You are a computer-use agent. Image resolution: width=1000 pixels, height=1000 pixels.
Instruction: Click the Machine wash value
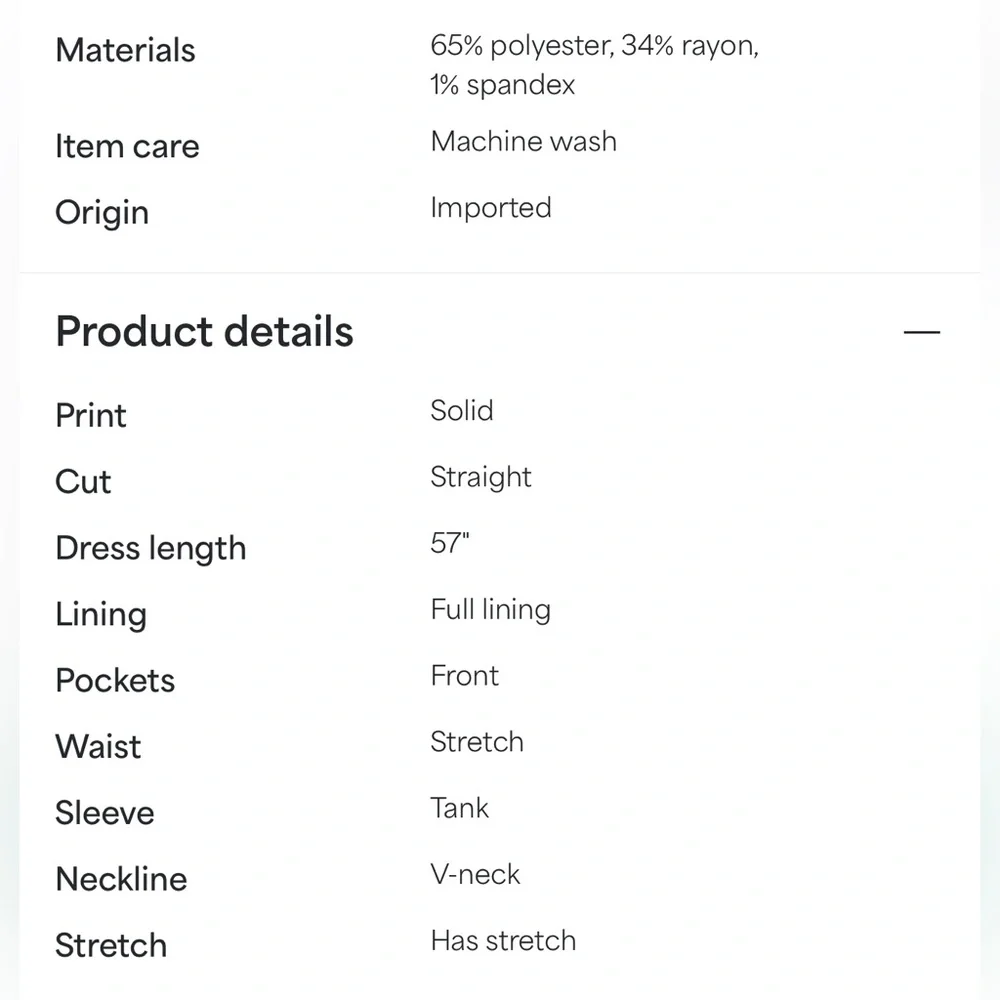(524, 141)
